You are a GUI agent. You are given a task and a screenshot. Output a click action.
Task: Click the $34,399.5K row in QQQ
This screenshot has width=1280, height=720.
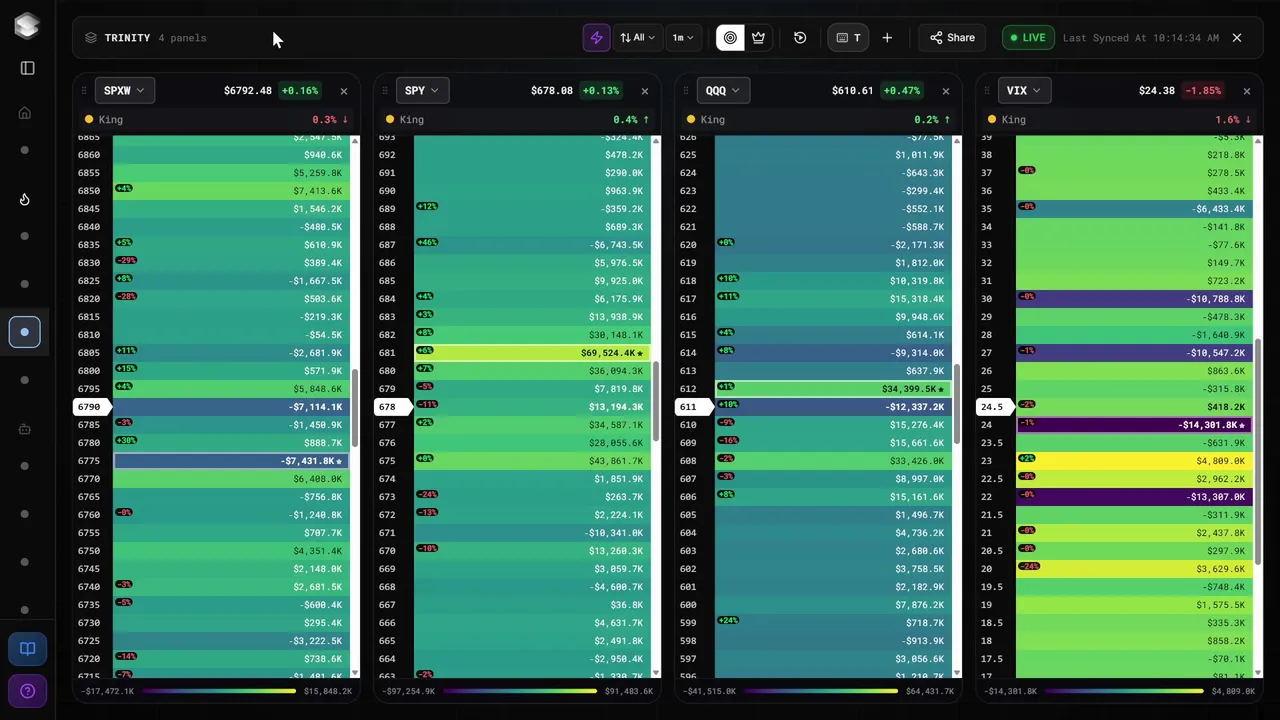pos(833,389)
